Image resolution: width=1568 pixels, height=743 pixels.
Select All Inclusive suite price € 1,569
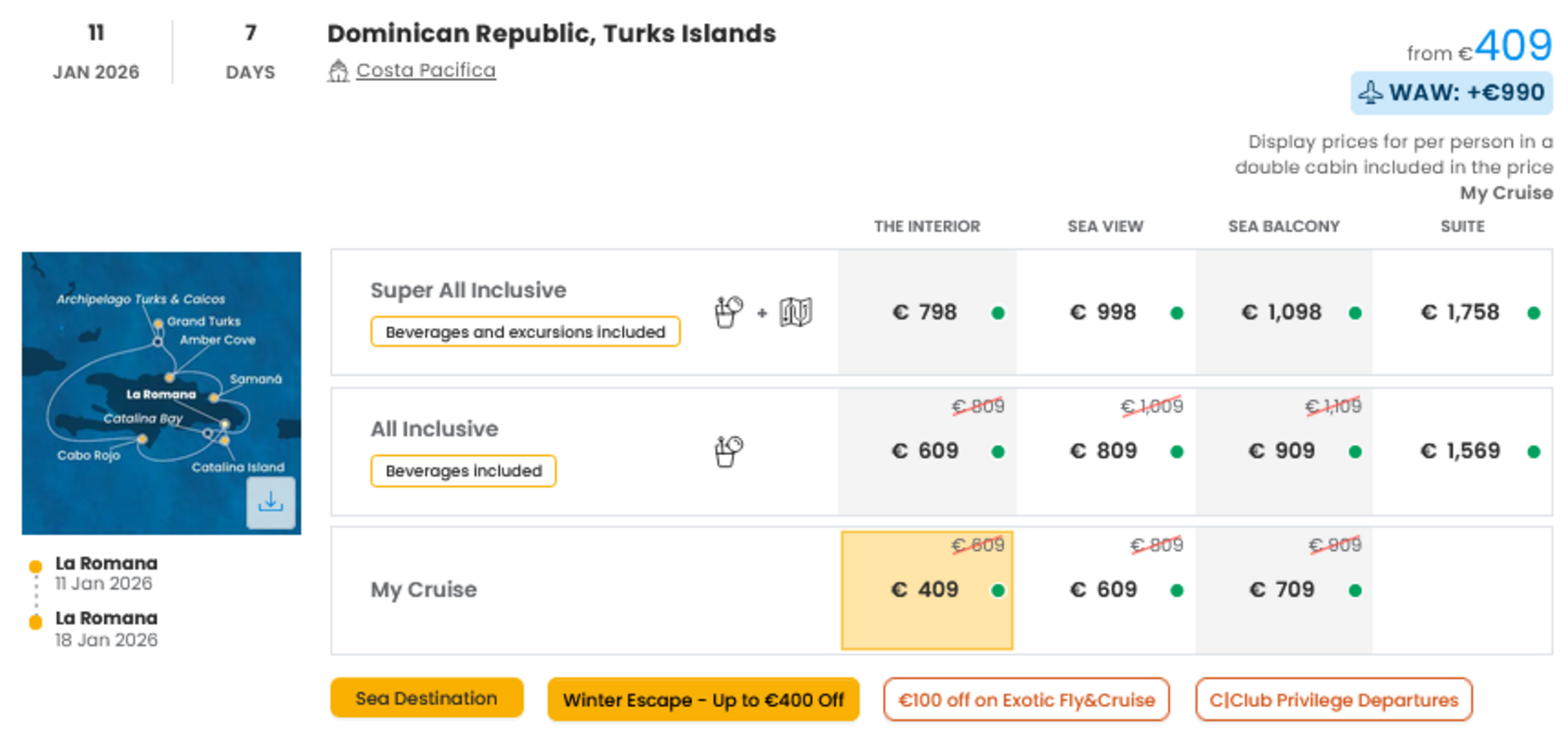point(1462,451)
